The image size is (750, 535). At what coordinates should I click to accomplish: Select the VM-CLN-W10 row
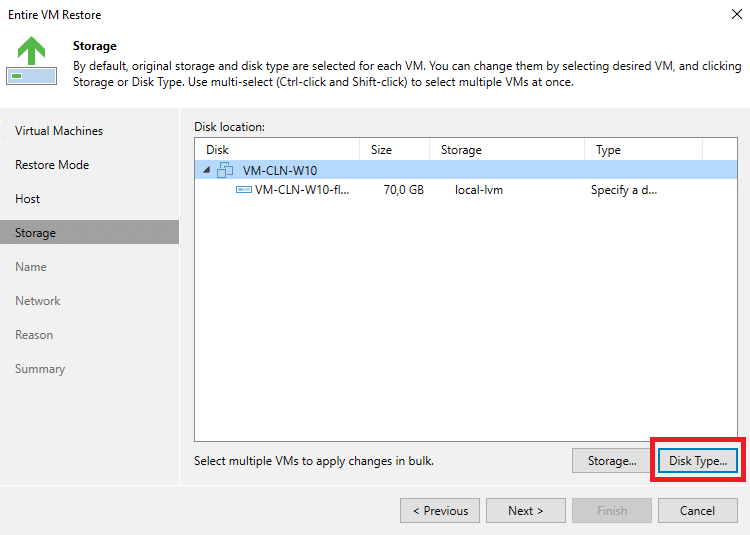[x=465, y=170]
